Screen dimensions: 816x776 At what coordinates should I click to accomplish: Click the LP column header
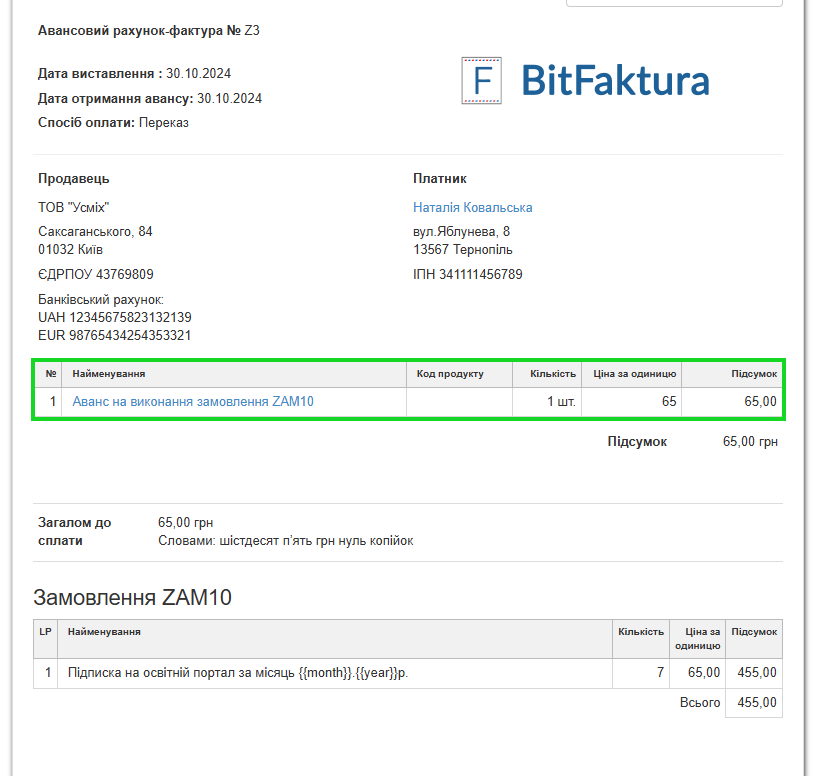point(45,632)
